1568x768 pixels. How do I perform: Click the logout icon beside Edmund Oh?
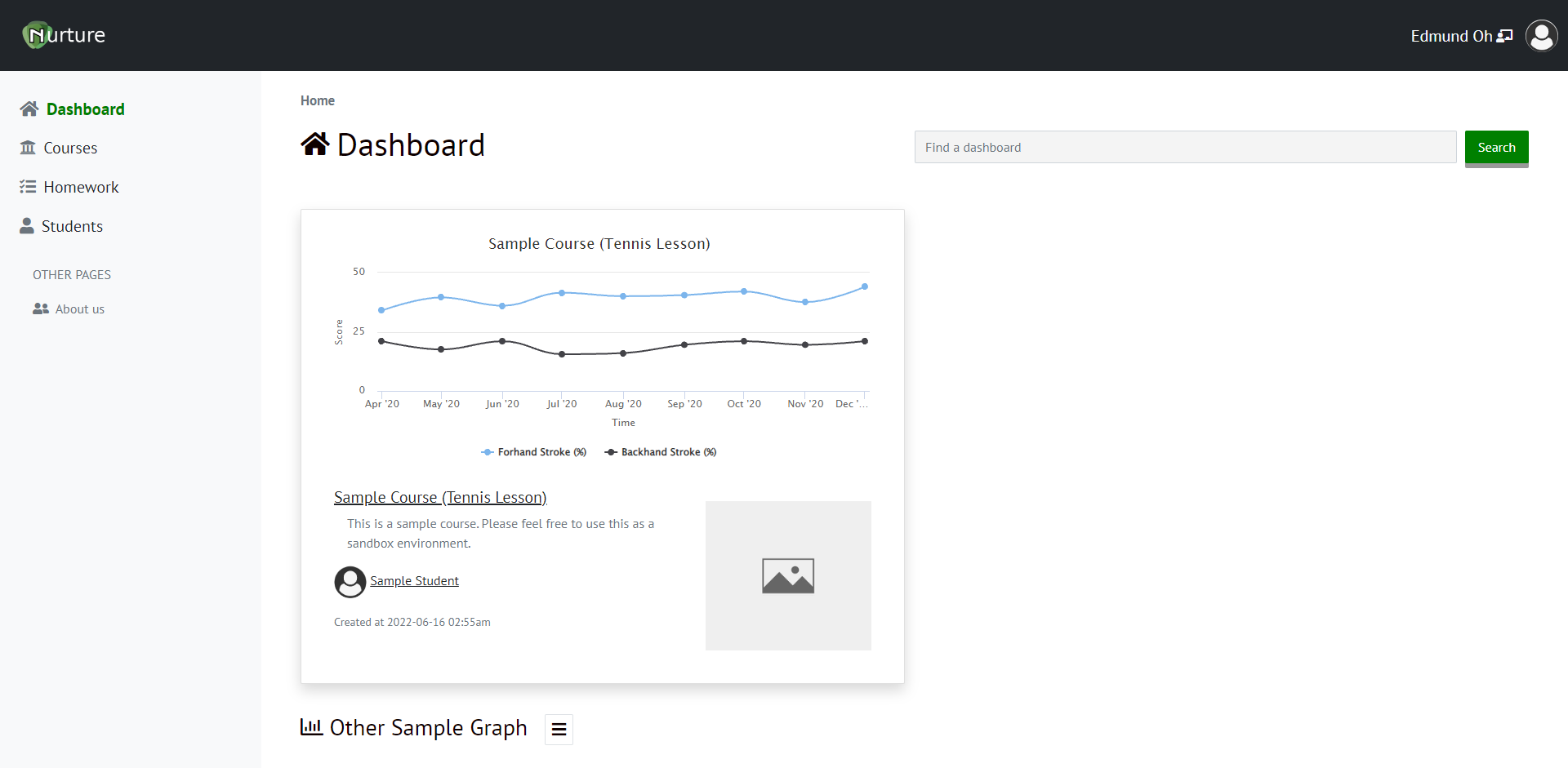click(1504, 35)
